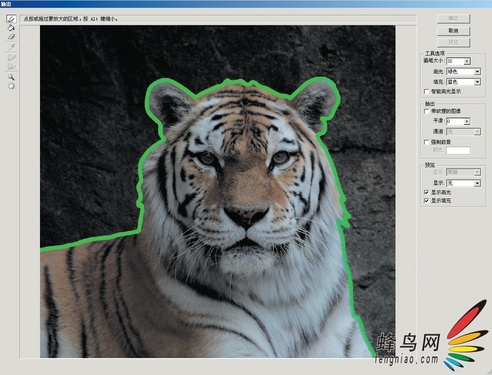Click the tiger preview image

point(218,191)
